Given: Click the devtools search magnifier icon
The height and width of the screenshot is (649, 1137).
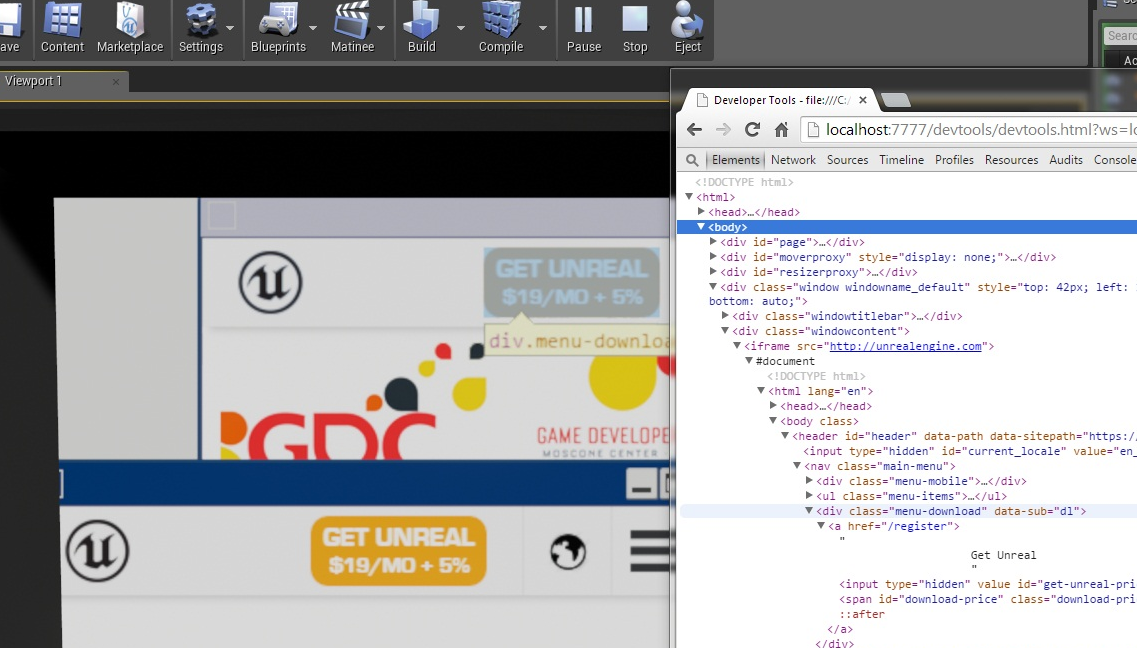Looking at the screenshot, I should pyautogui.click(x=692, y=160).
